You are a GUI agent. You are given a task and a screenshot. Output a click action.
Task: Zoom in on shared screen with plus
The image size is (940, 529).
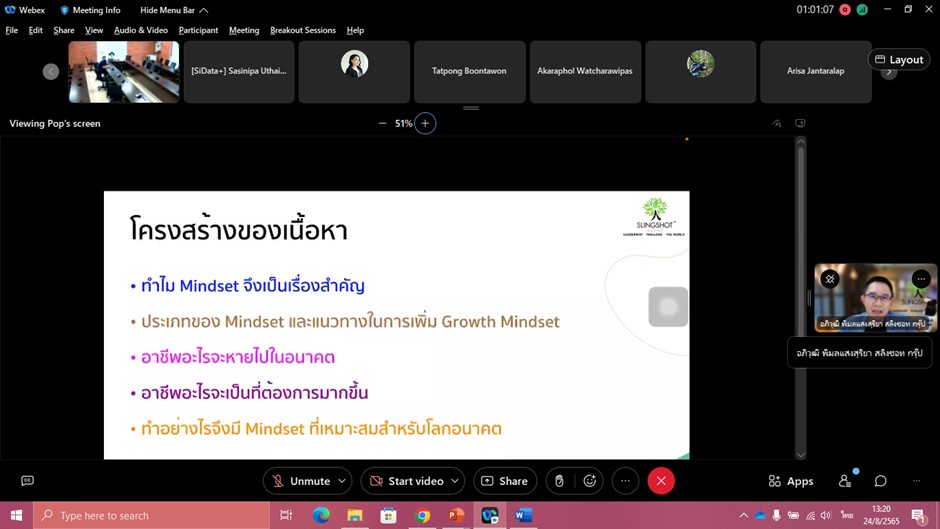point(425,123)
